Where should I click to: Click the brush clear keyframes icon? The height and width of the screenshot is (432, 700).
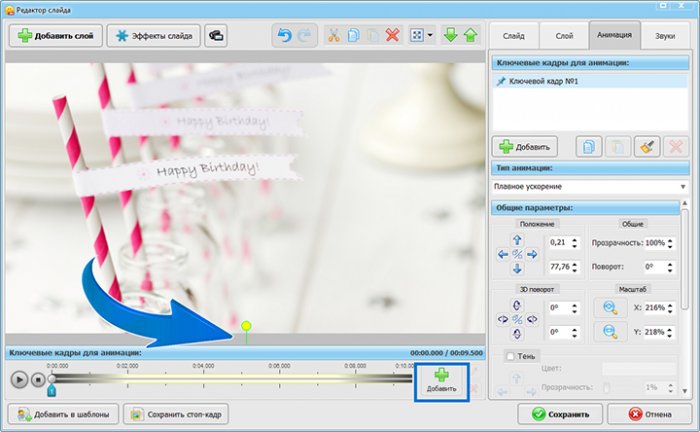pyautogui.click(x=648, y=146)
